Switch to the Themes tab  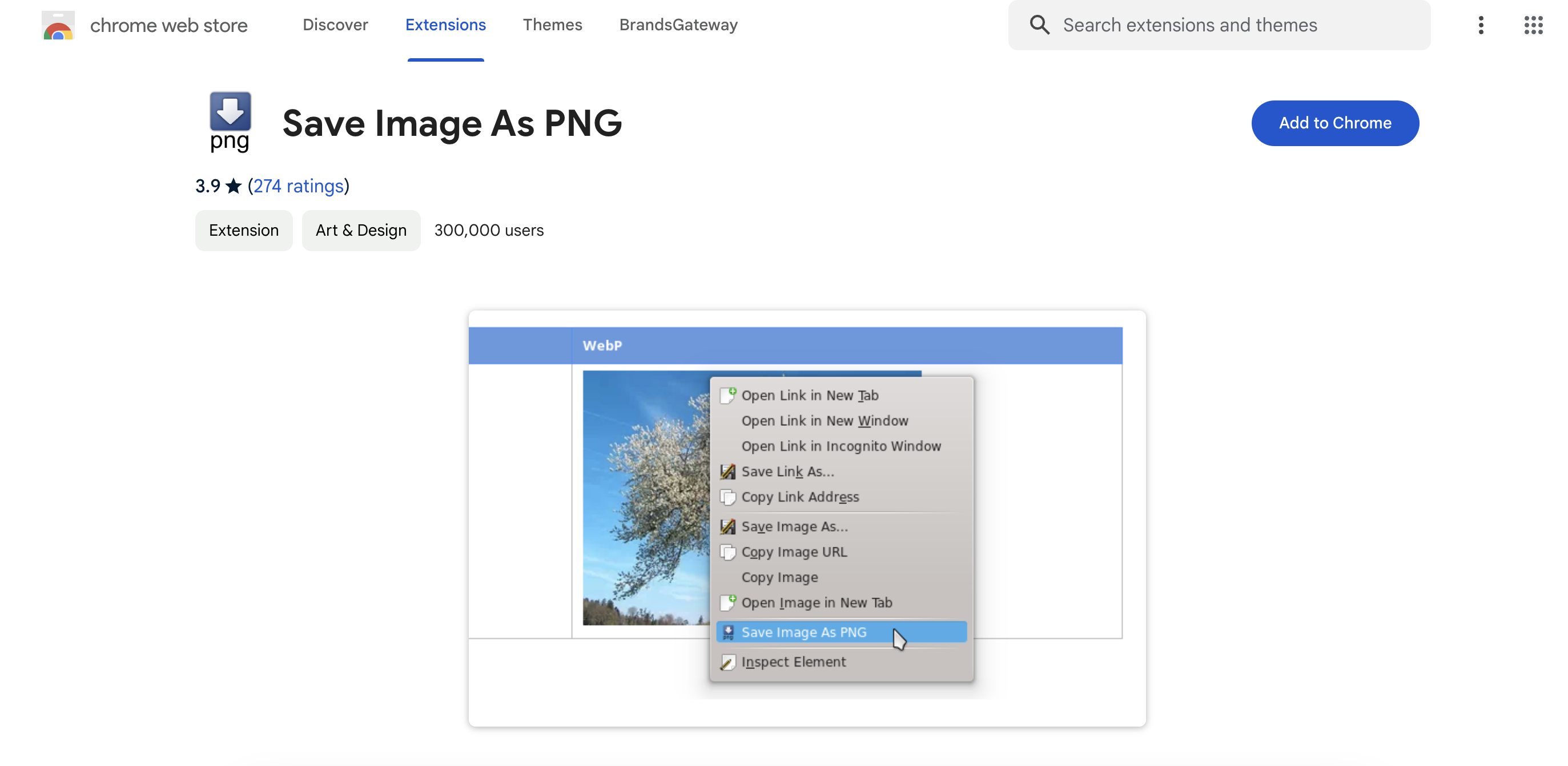coord(552,25)
